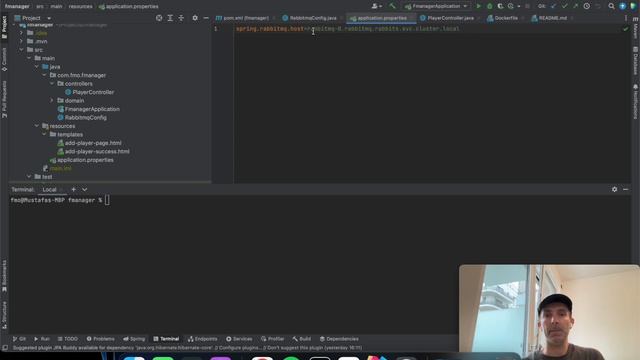Open TODO tool window
The image size is (640, 360).
coord(68,339)
